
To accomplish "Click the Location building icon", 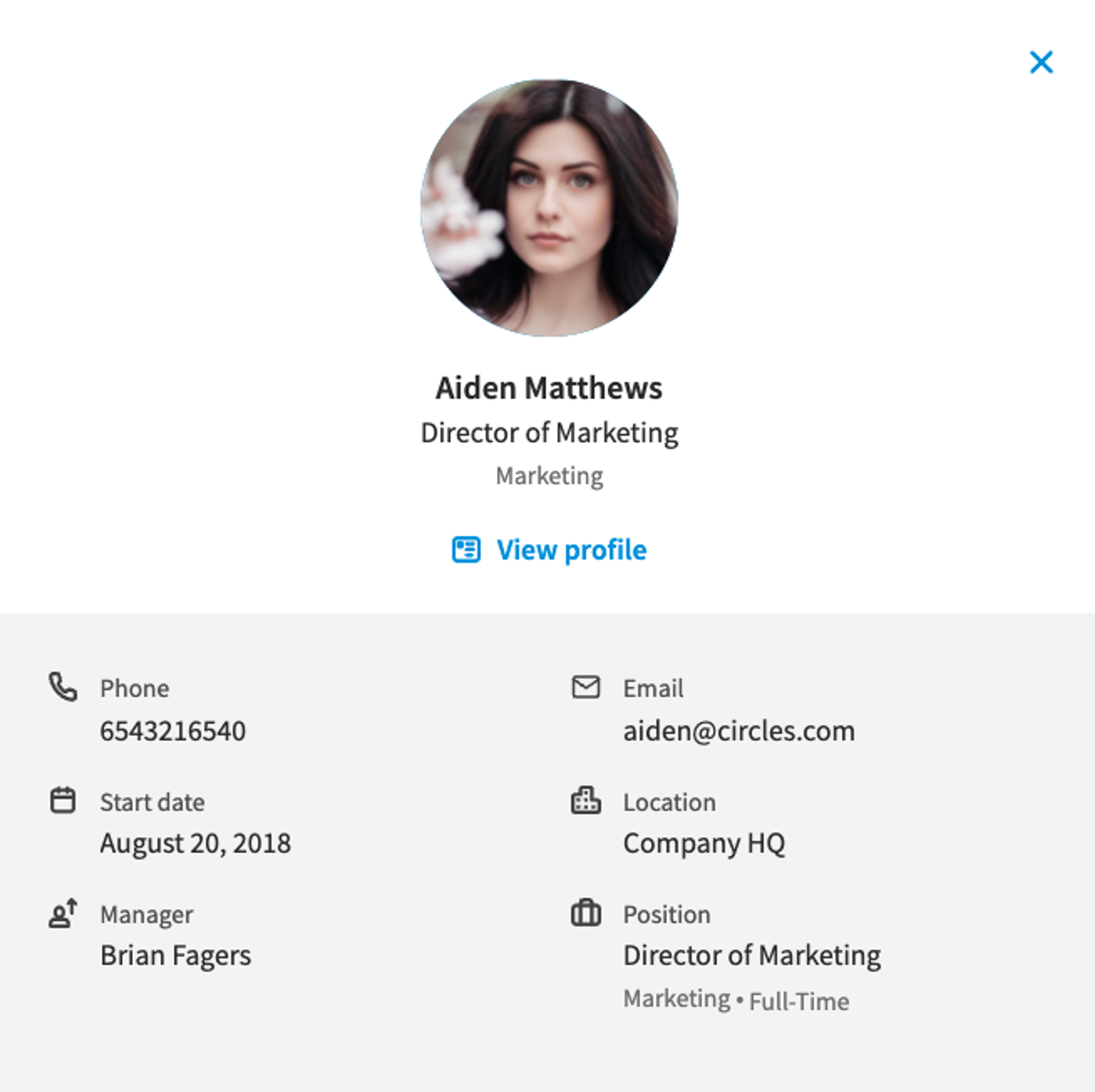I will pyautogui.click(x=585, y=800).
